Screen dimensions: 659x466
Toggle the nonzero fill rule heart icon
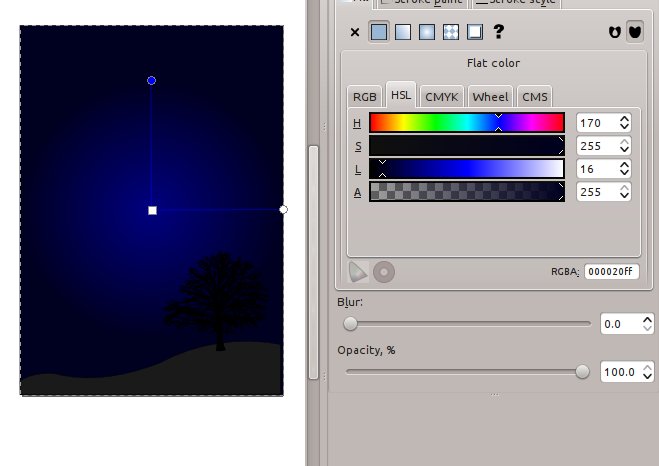tap(635, 32)
